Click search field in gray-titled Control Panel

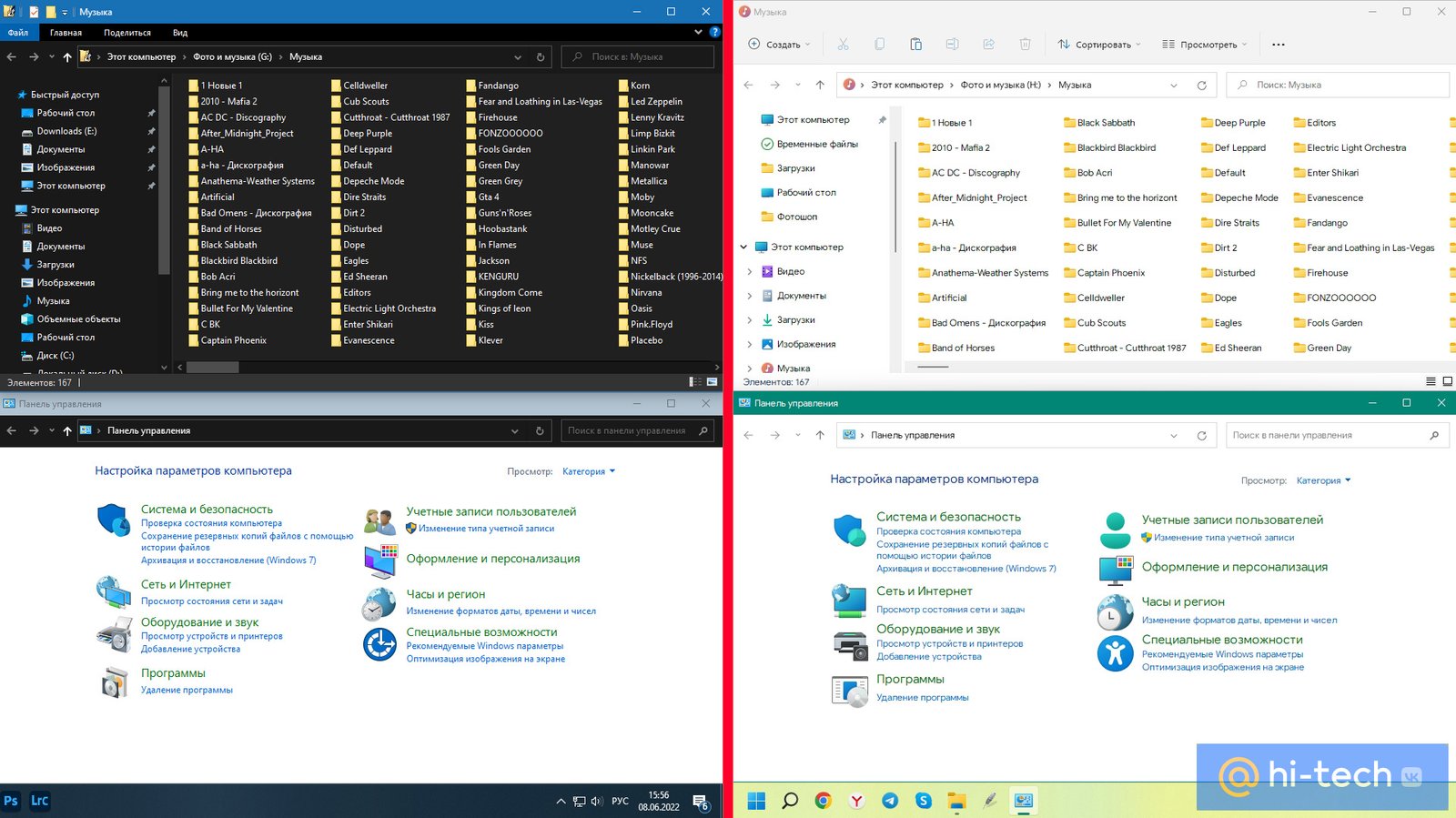[639, 430]
